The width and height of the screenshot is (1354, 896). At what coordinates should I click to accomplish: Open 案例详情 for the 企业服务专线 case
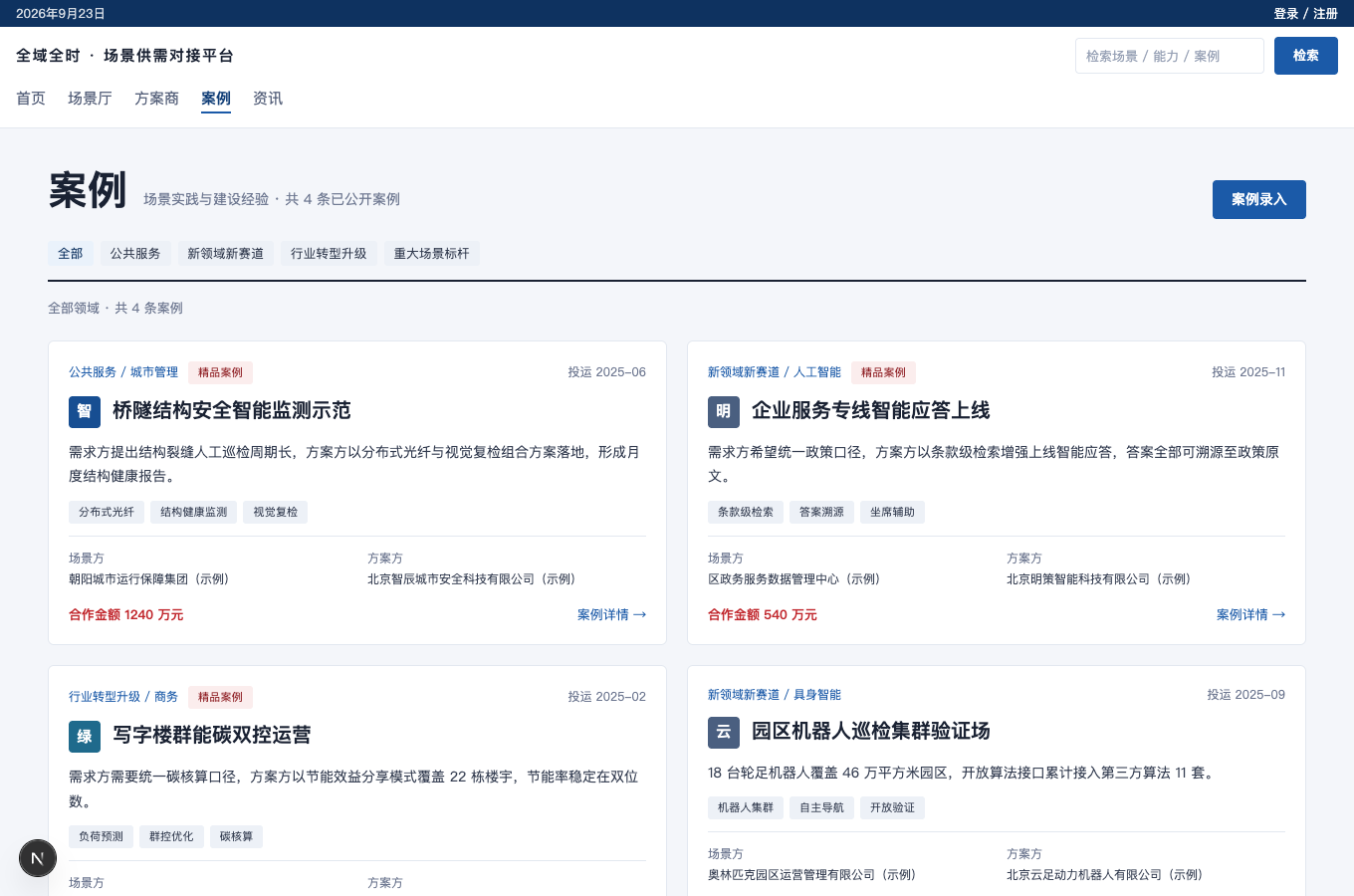[x=1250, y=615]
